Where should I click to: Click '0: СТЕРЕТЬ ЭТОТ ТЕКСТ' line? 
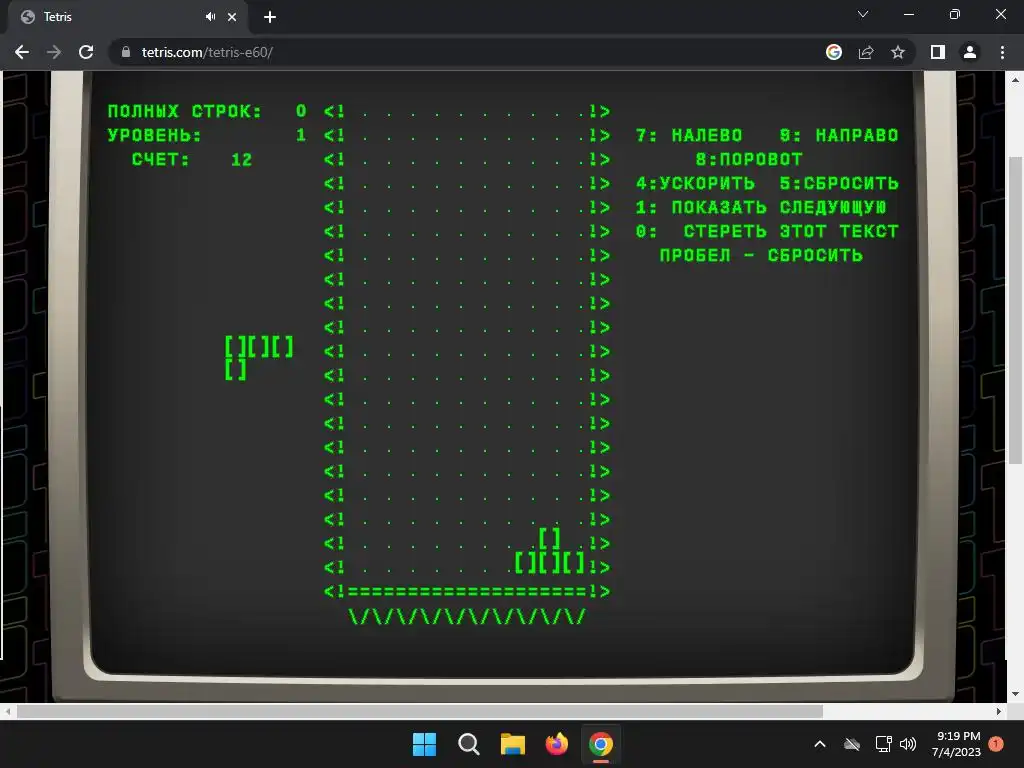point(767,231)
